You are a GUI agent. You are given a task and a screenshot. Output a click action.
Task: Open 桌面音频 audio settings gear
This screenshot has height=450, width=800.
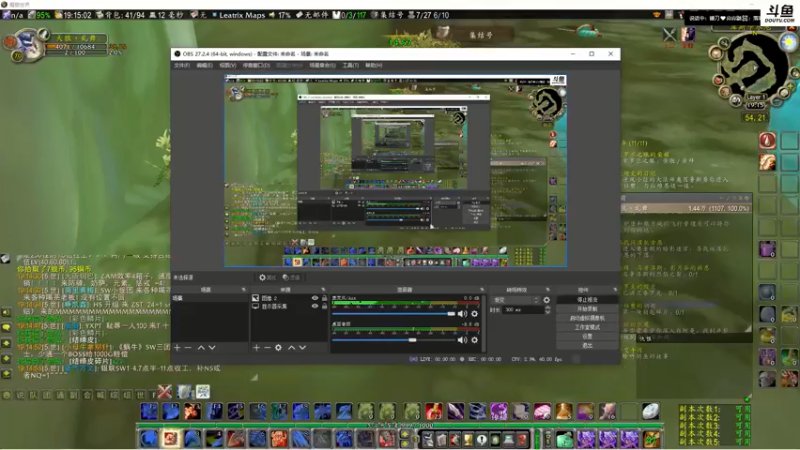click(x=474, y=340)
